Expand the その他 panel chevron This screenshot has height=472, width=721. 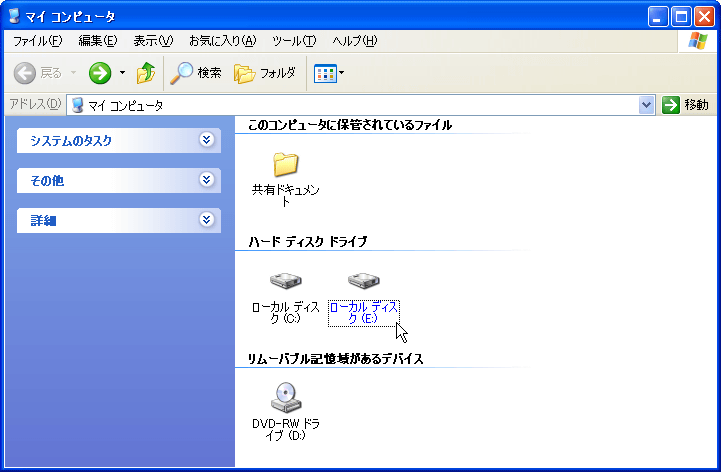click(206, 179)
